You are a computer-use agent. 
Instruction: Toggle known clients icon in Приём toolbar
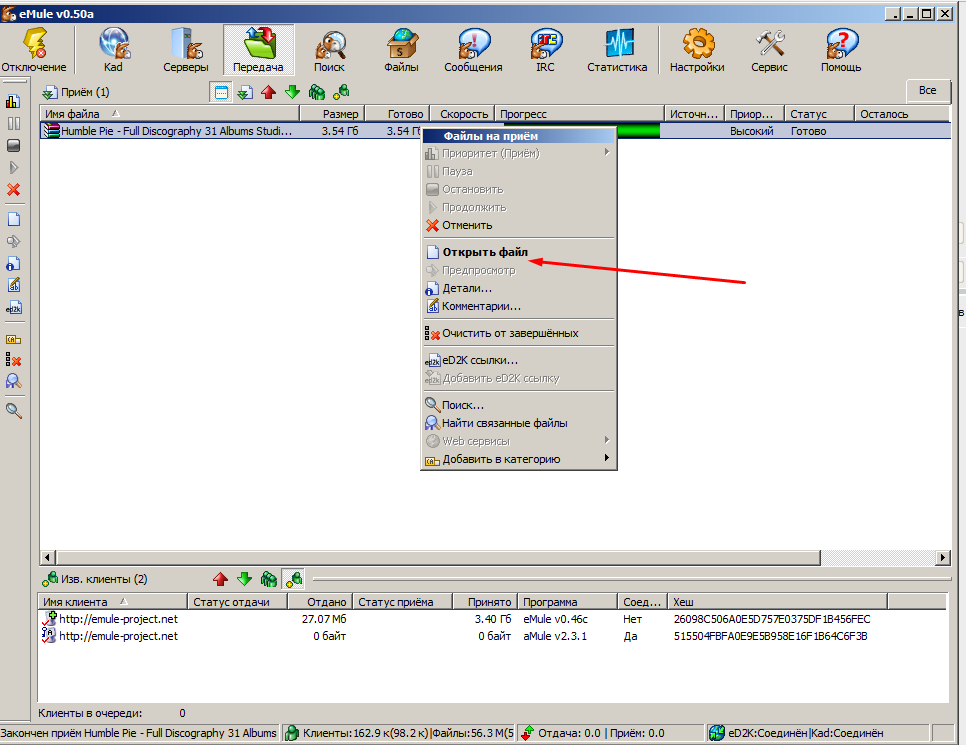[341, 92]
